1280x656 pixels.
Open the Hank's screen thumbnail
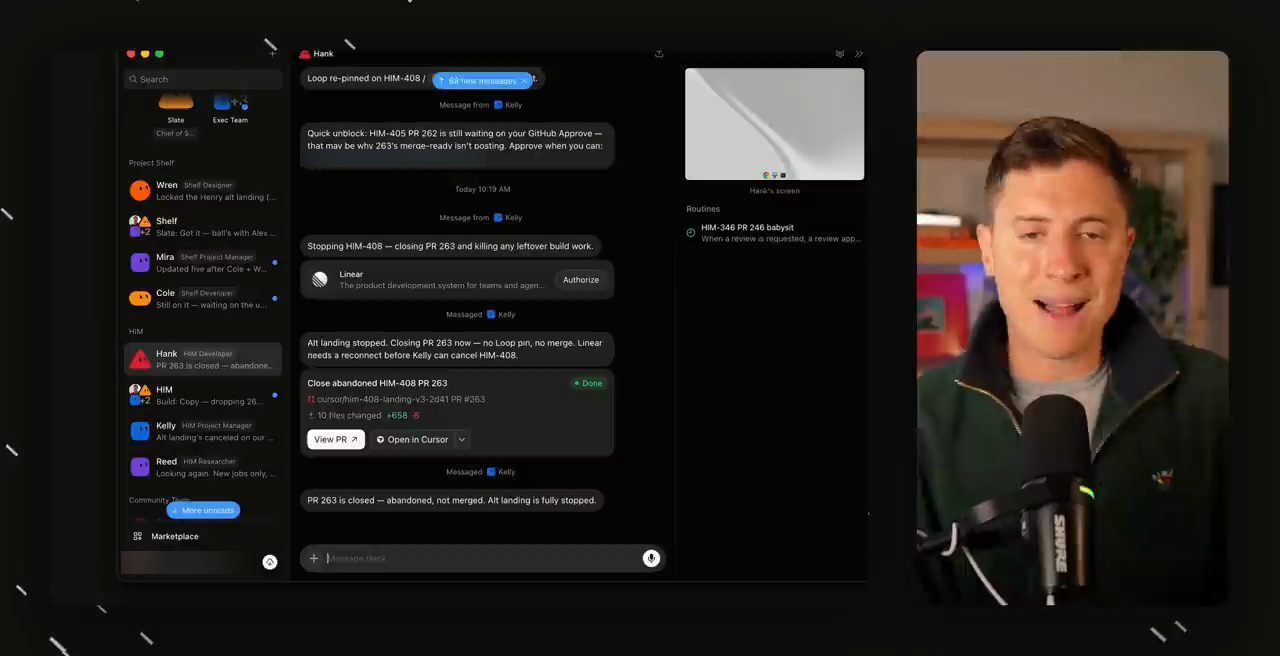(x=775, y=124)
